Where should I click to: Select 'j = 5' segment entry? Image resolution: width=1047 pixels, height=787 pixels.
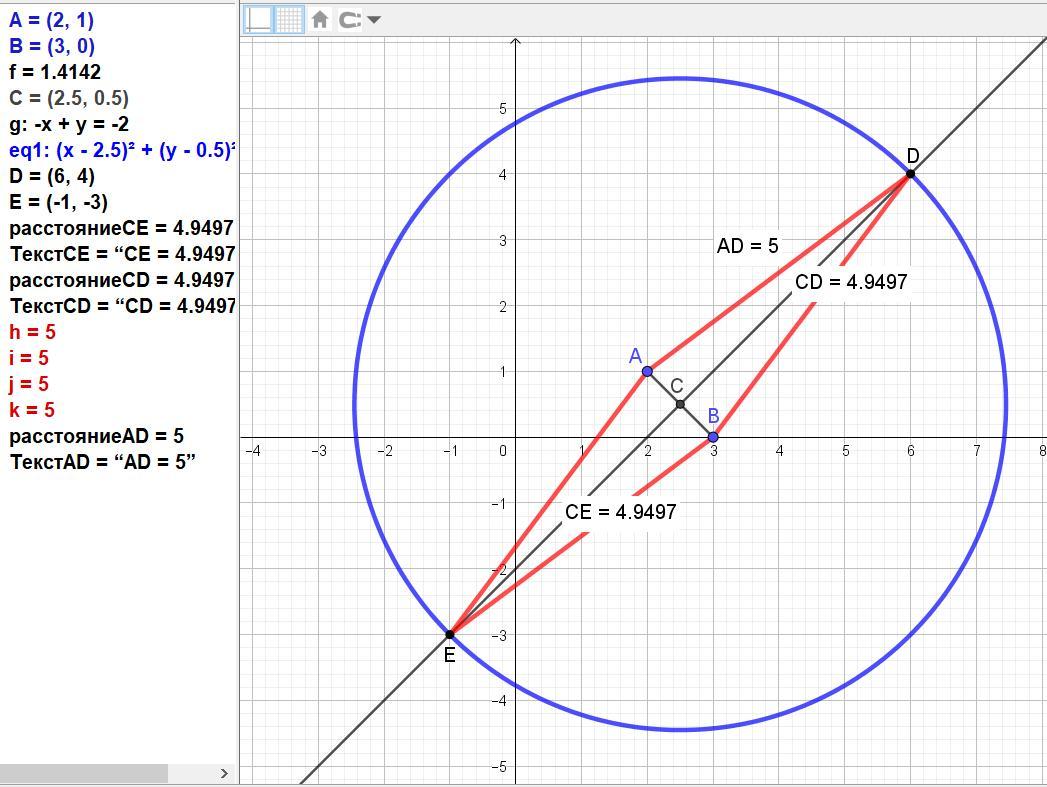pyautogui.click(x=29, y=384)
